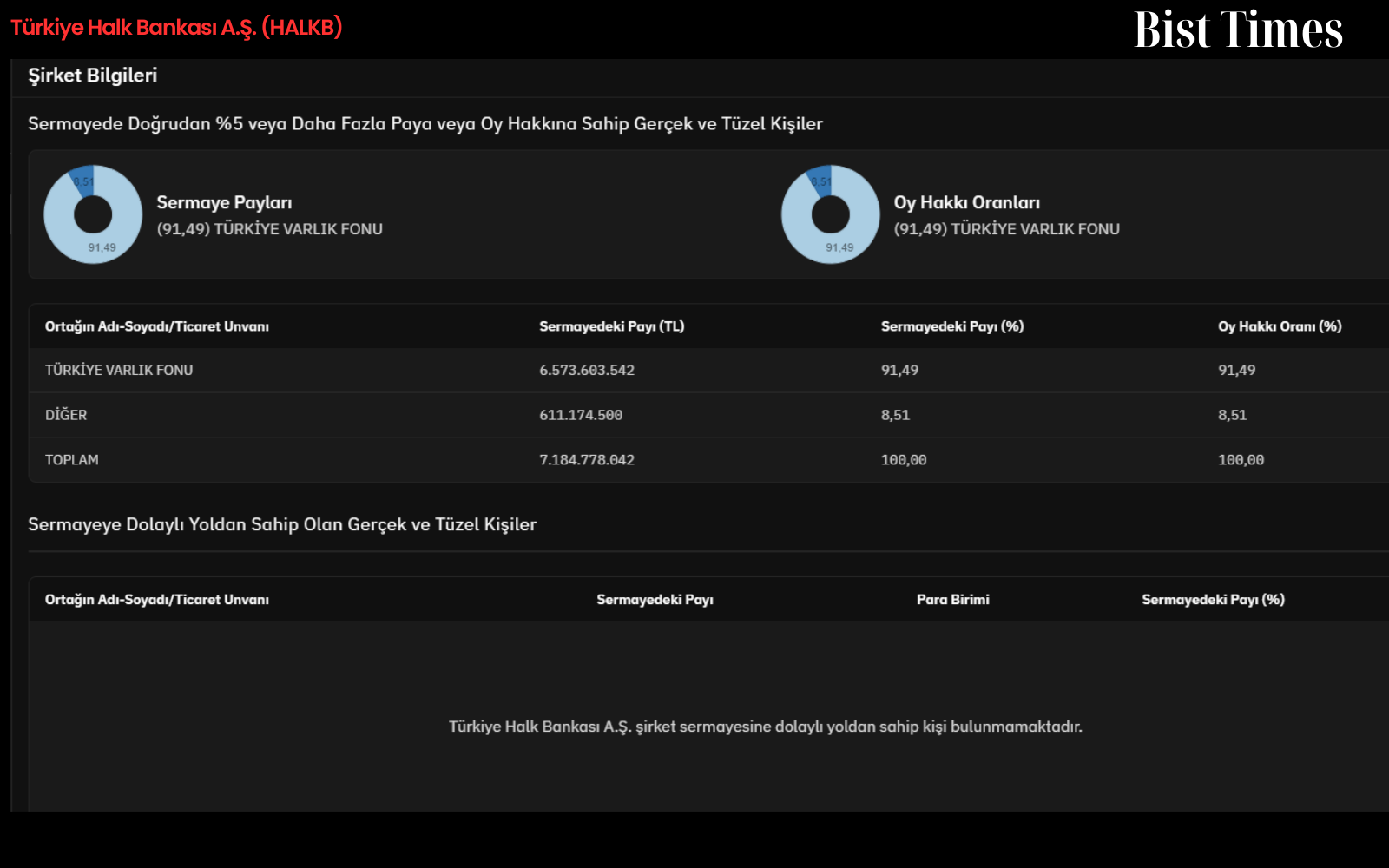Click the Sermayedeki Payı (TL) column header

pos(612,326)
